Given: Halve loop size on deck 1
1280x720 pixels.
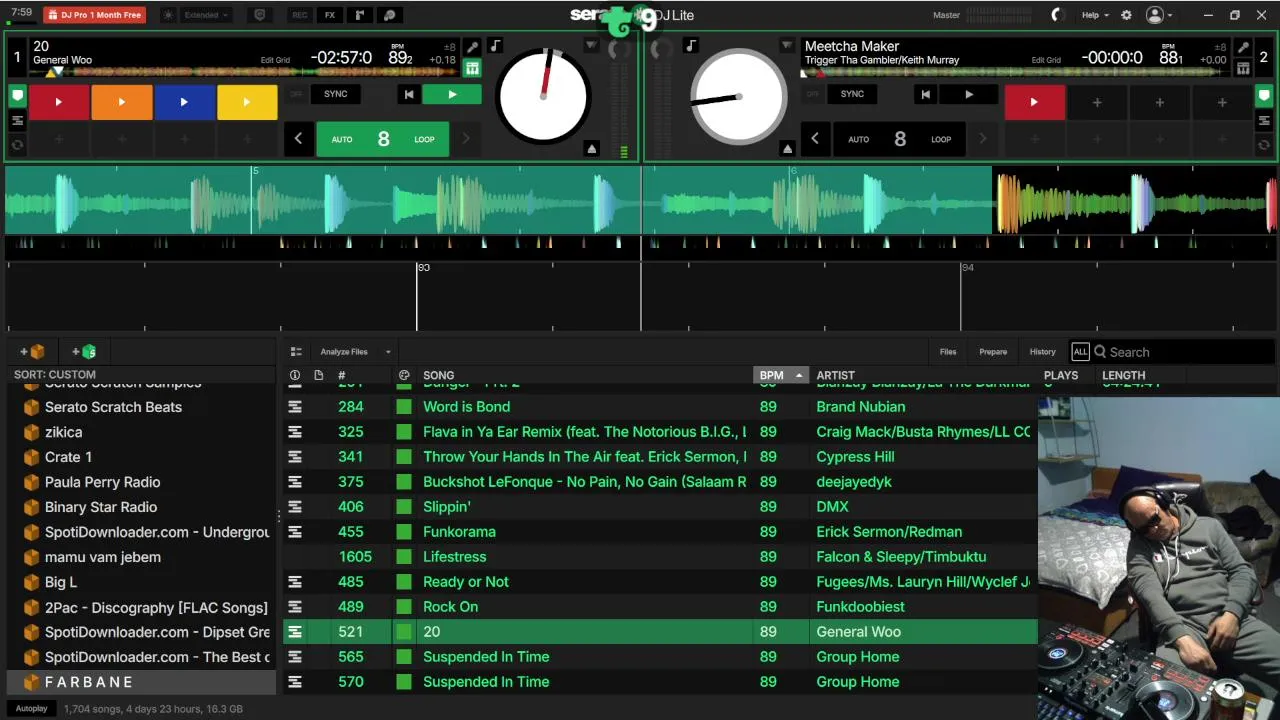Looking at the screenshot, I should coord(298,139).
